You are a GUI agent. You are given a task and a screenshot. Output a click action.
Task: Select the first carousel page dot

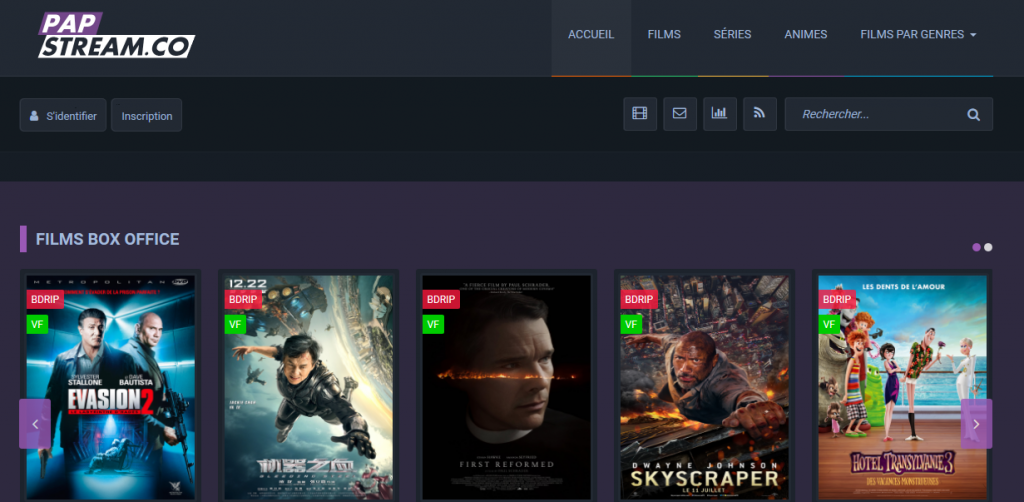(x=977, y=247)
